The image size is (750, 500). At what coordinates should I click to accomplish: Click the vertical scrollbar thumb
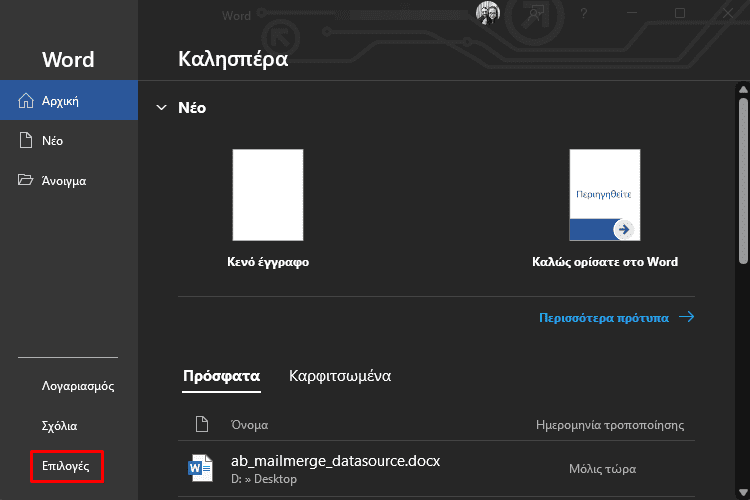(x=743, y=181)
